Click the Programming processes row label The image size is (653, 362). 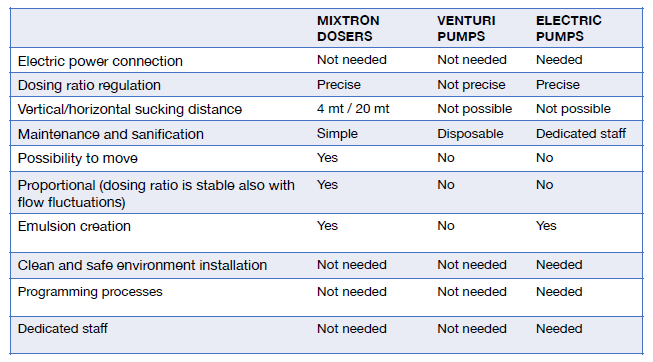tap(90, 292)
